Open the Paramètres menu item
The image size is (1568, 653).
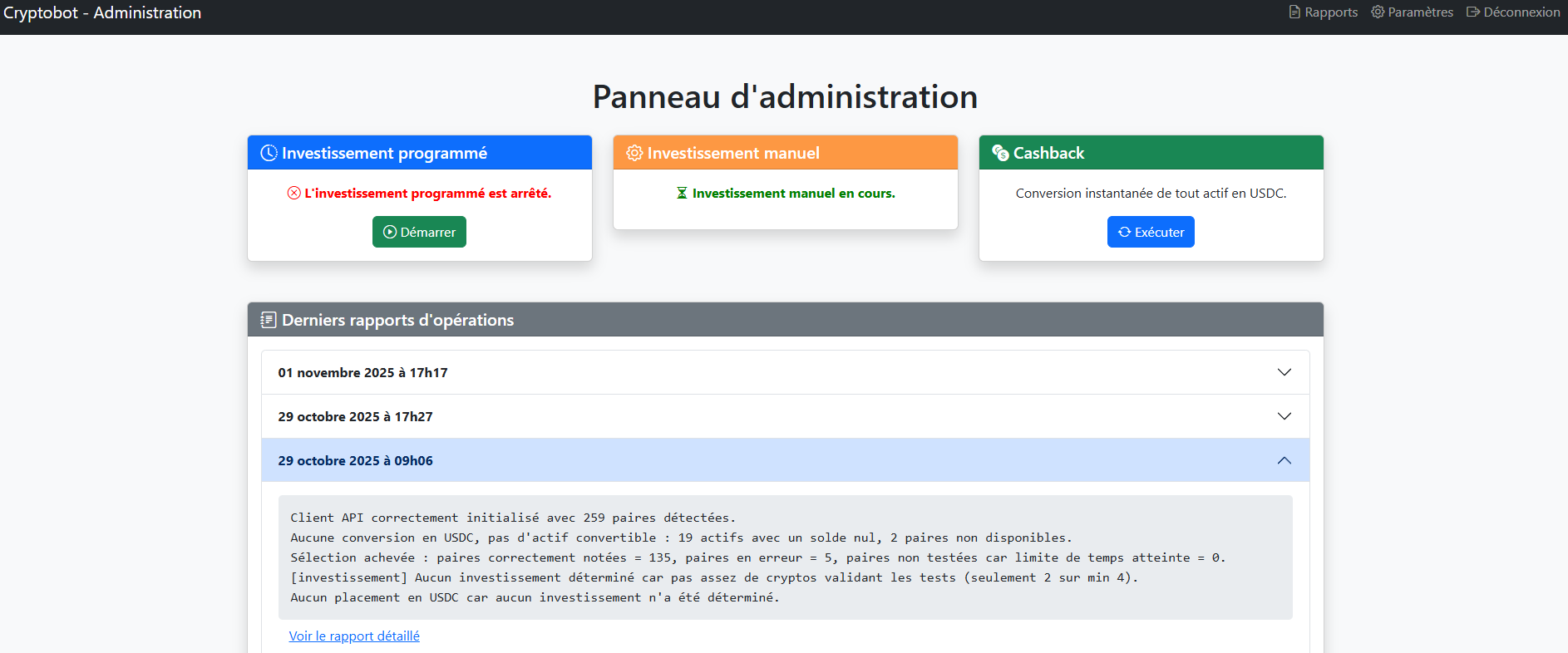1420,12
